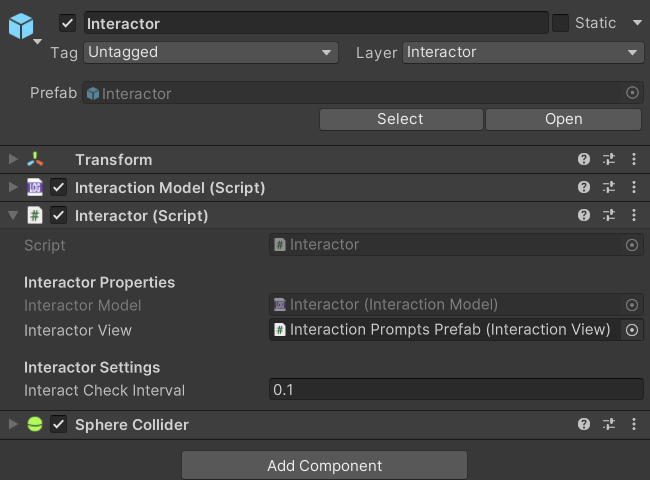Viewport: 650px width, 480px height.
Task: Click the Interaction Model script icon
Action: (35, 187)
